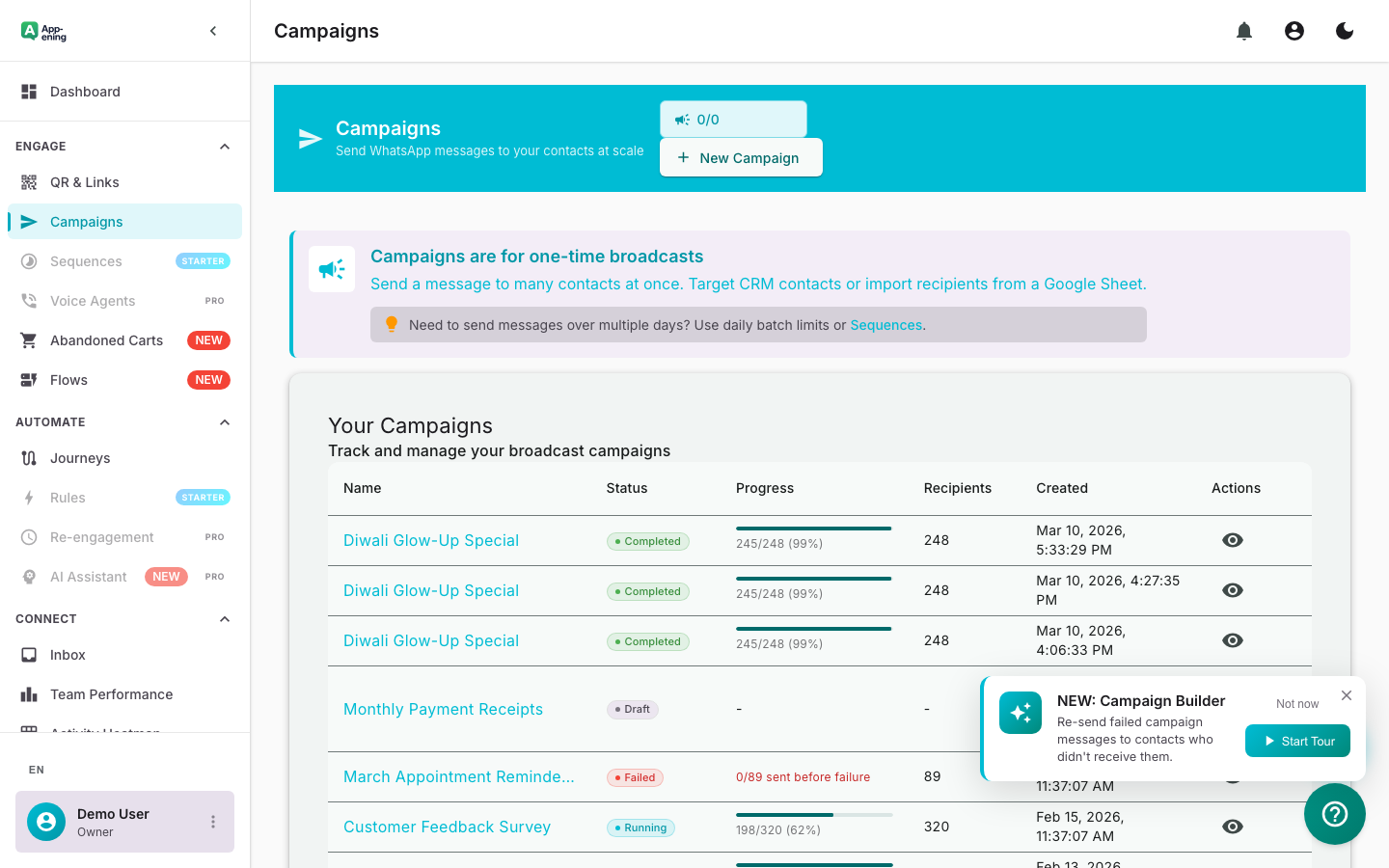Collapse the sidebar with the chevron
The image size is (1389, 868).
(x=213, y=30)
